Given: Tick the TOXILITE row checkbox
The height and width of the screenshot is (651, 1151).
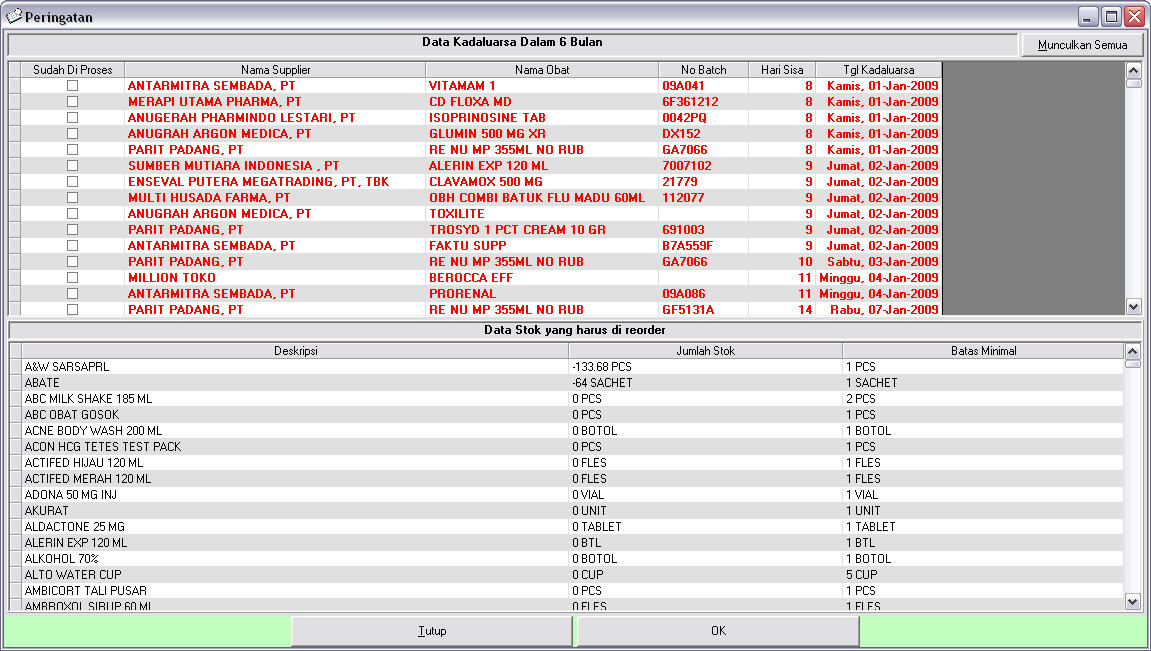Looking at the screenshot, I should click(x=72, y=214).
